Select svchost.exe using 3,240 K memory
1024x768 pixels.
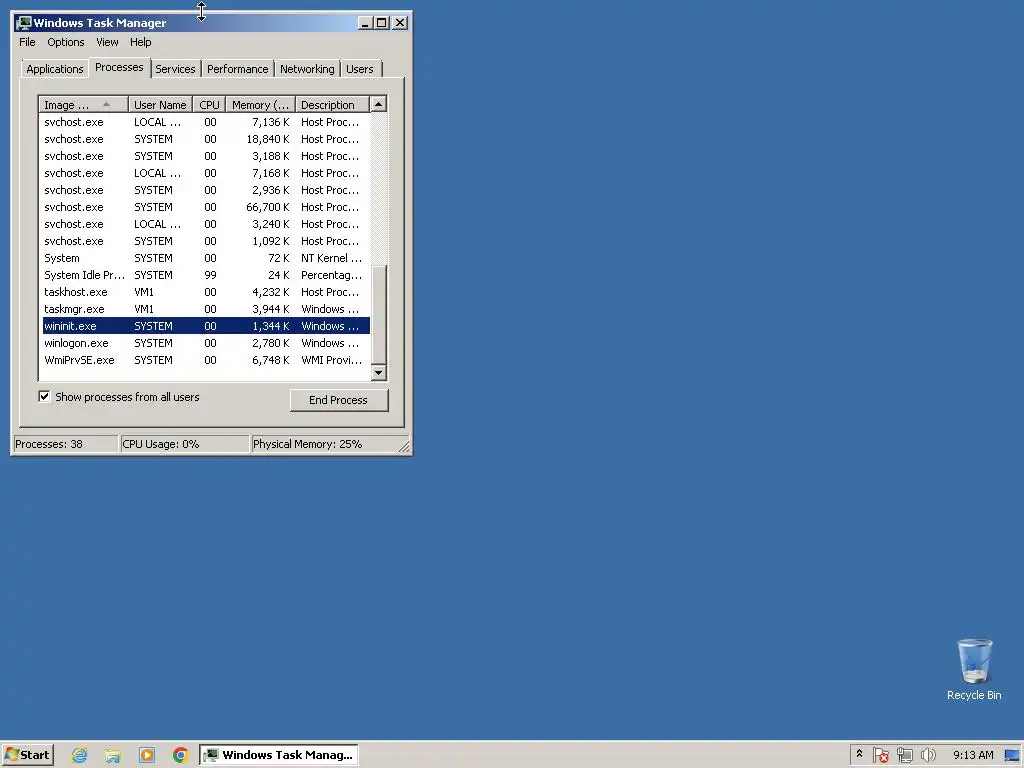click(206, 224)
